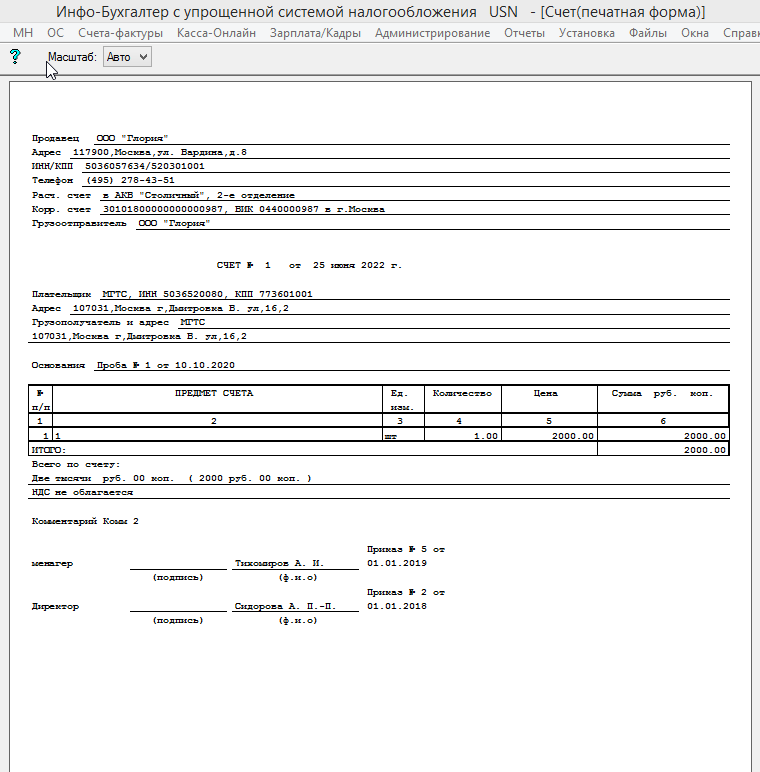
Task: Open the Окна menu
Action: coord(695,33)
